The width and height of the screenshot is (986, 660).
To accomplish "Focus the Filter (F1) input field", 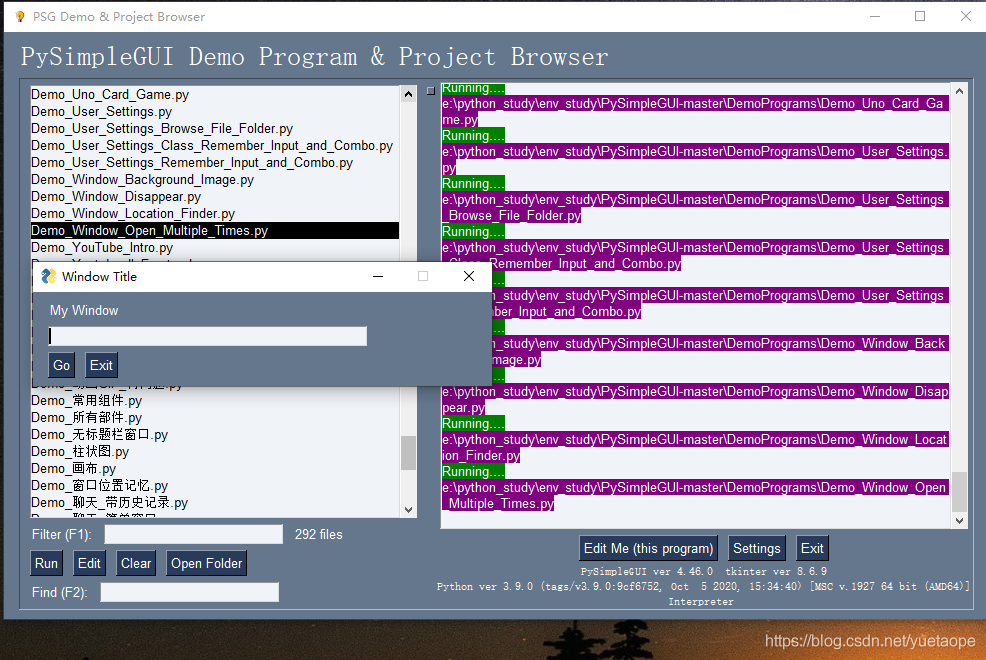I will [194, 534].
